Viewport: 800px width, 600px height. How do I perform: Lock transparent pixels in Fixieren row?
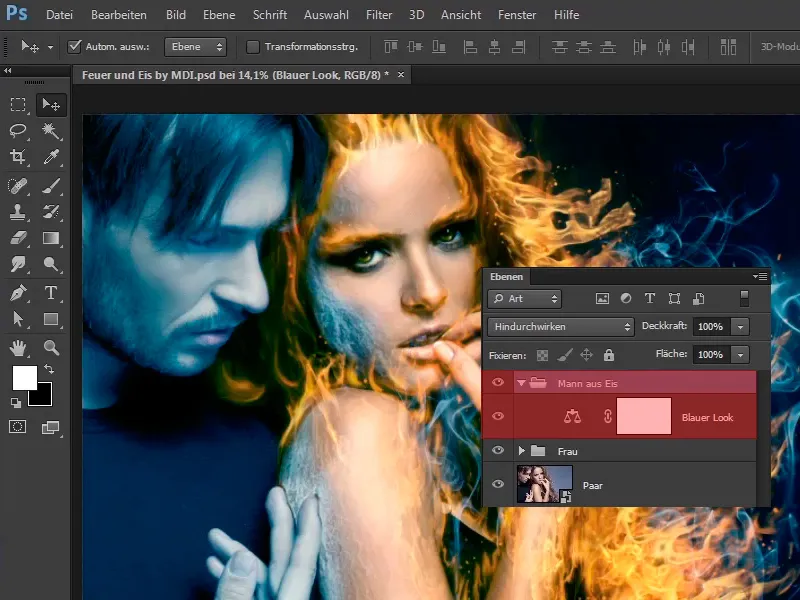pos(542,355)
